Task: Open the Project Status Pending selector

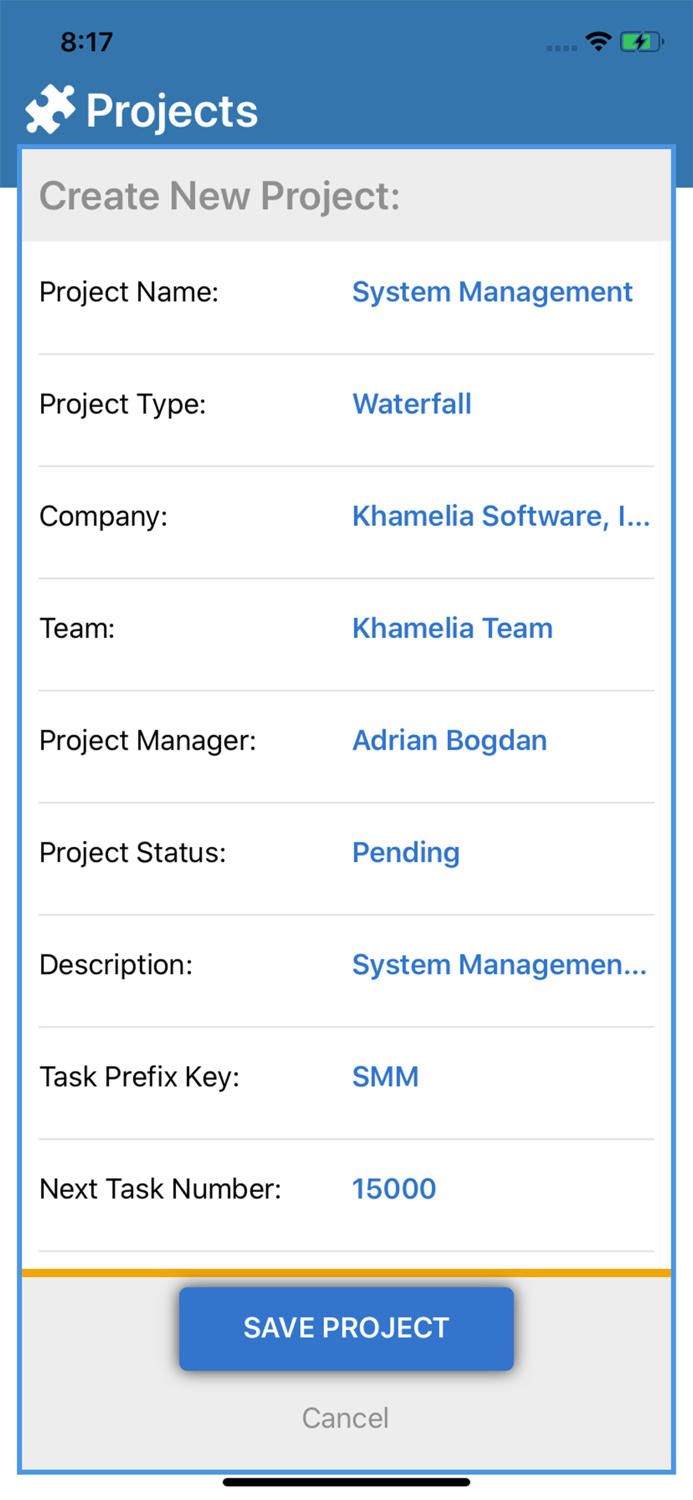Action: 405,852
